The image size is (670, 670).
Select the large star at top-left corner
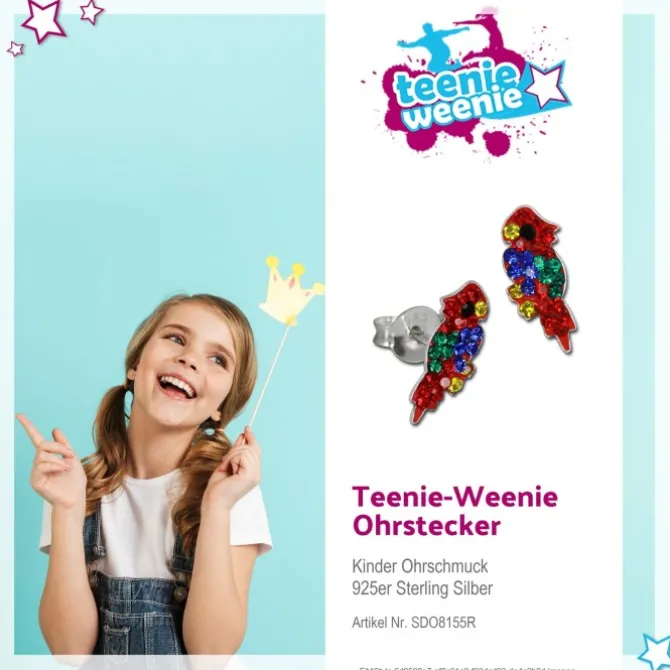click(x=44, y=19)
